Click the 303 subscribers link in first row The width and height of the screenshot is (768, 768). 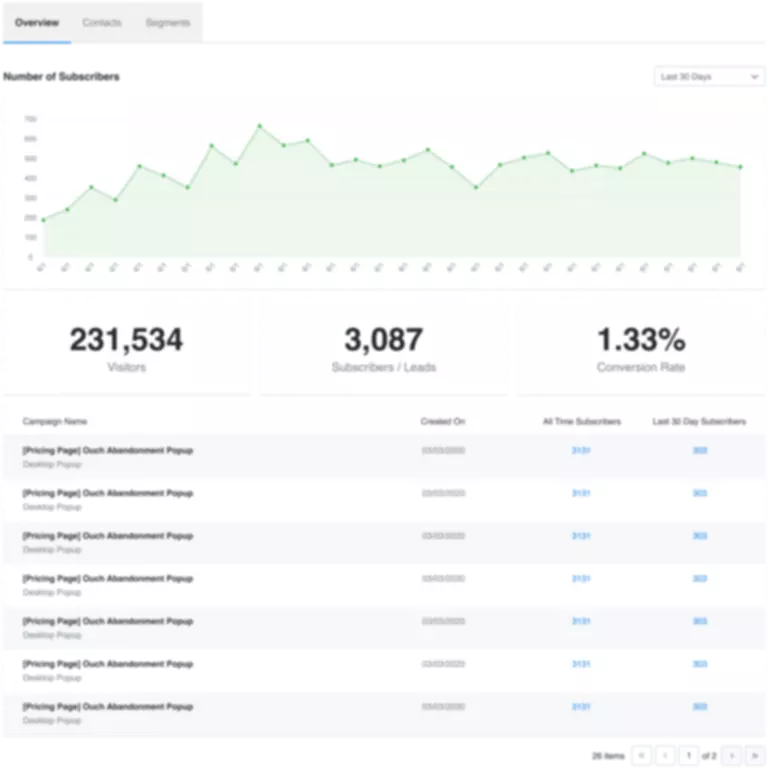pyautogui.click(x=700, y=451)
